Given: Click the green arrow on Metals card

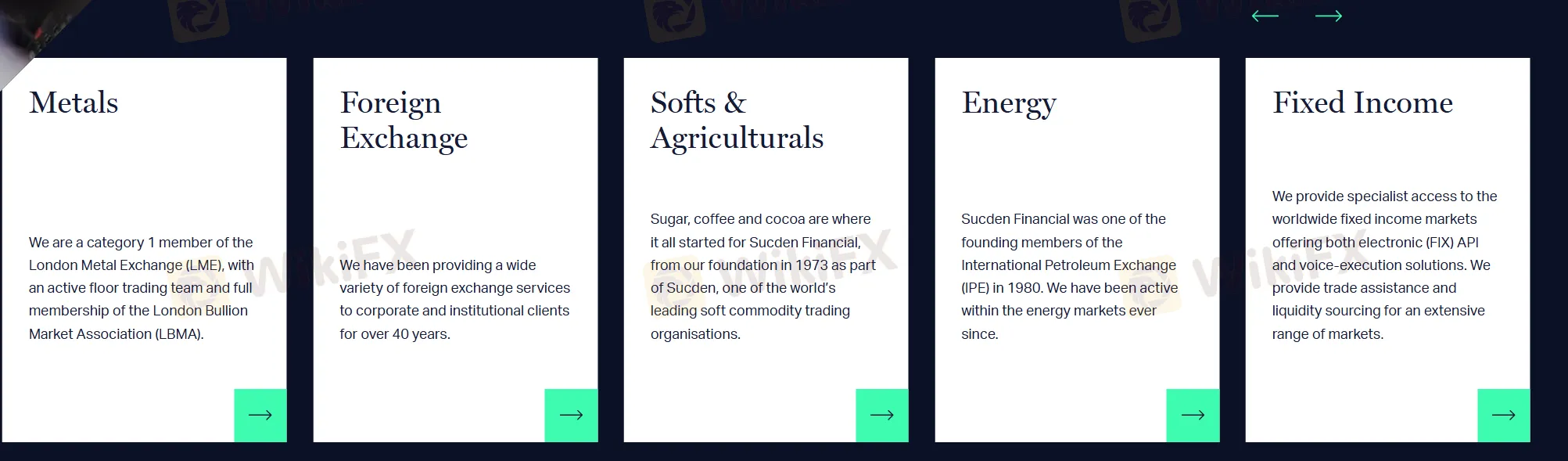Looking at the screenshot, I should pos(260,415).
